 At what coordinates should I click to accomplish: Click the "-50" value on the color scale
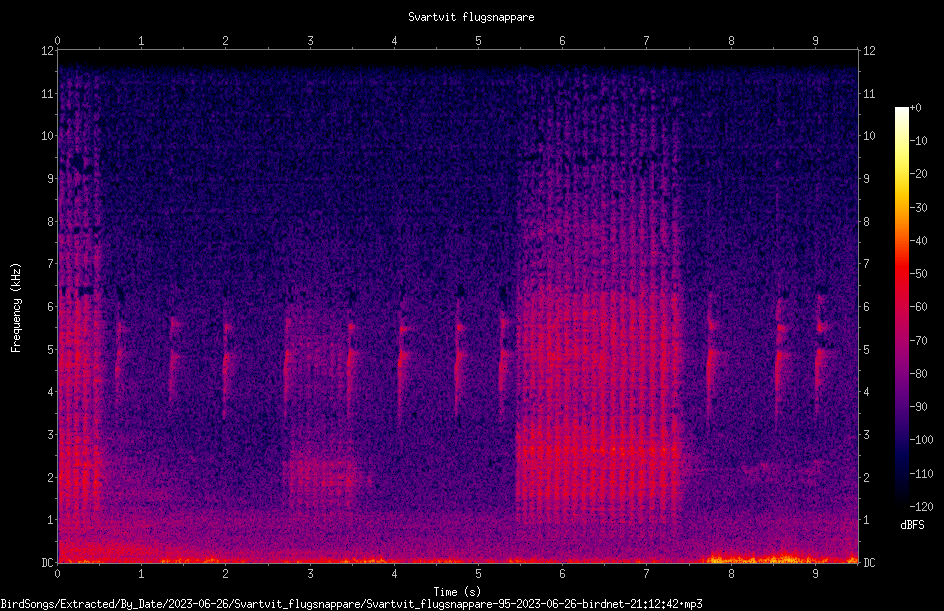click(x=919, y=274)
